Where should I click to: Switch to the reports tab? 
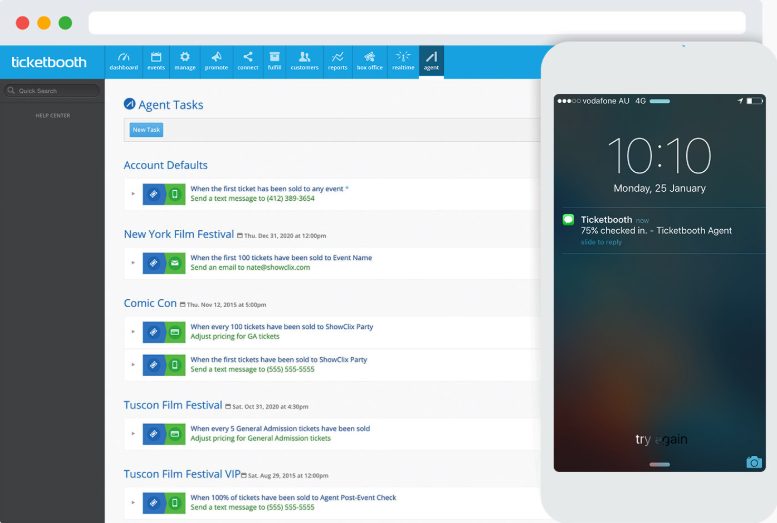338,61
